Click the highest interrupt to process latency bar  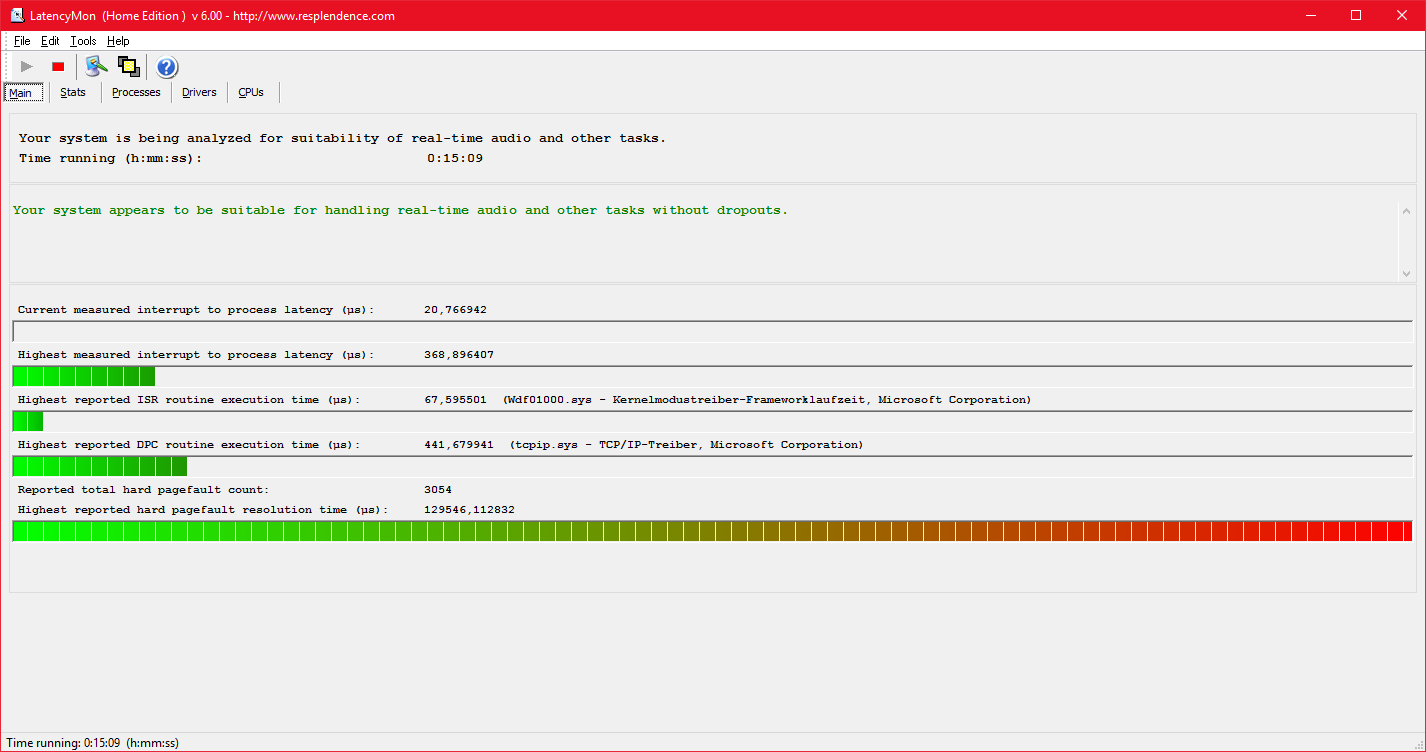click(x=712, y=376)
